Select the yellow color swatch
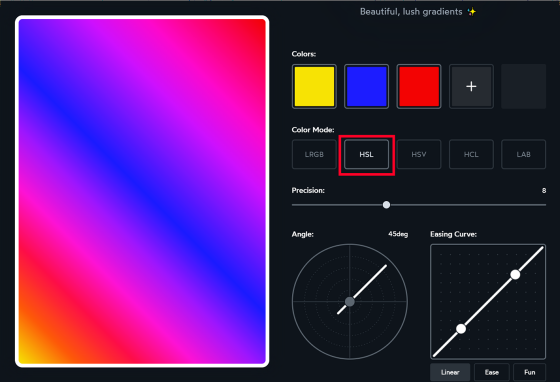This screenshot has height=382, width=560. pyautogui.click(x=314, y=86)
